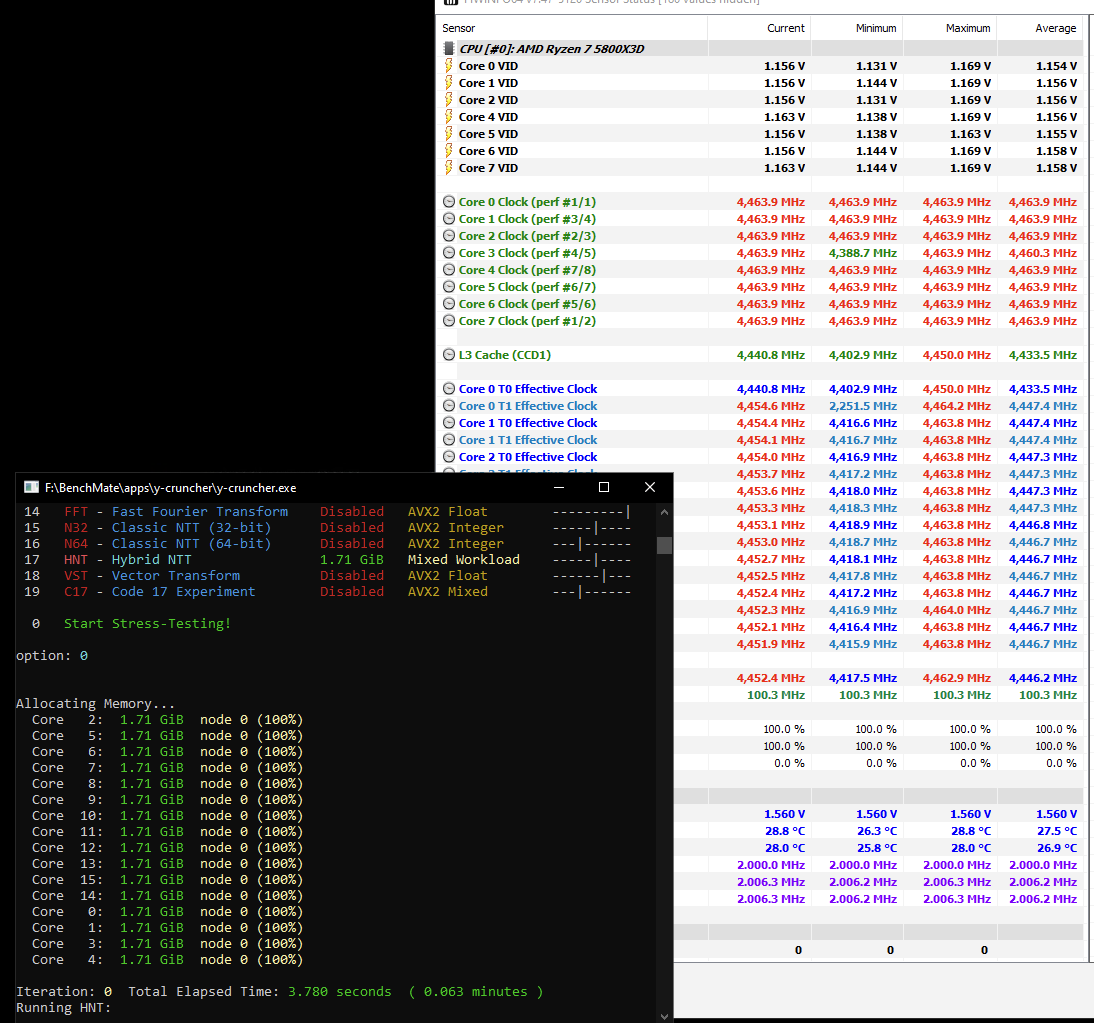Click the 100.3 MHz current value cell

tap(776, 694)
